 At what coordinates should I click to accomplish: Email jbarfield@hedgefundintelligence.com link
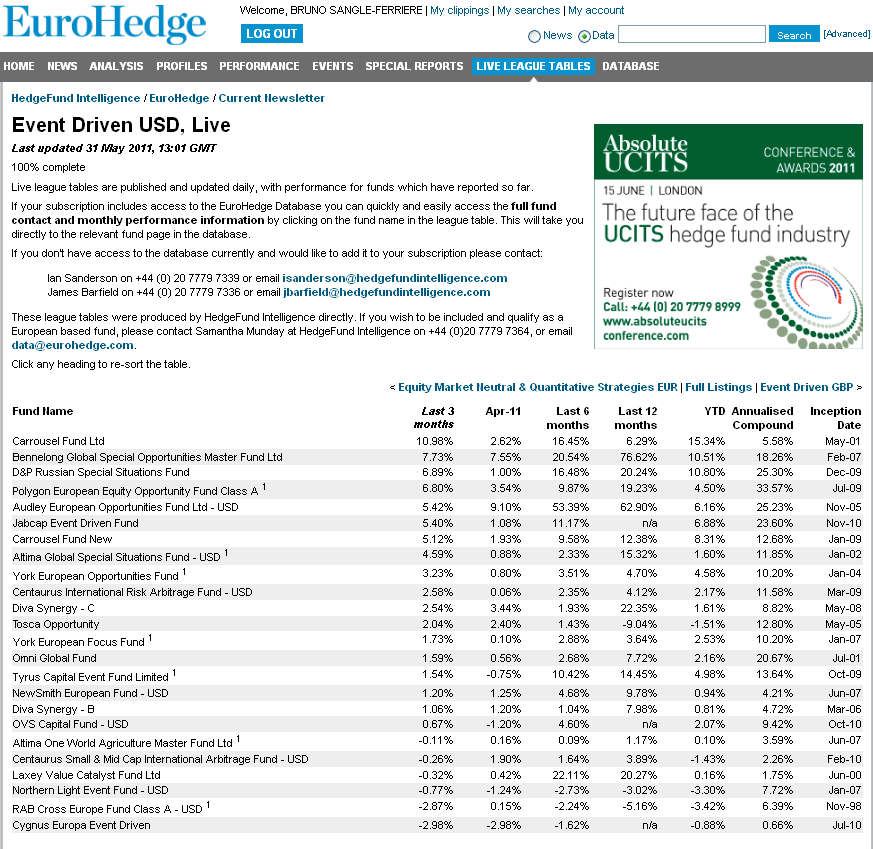coord(387,292)
